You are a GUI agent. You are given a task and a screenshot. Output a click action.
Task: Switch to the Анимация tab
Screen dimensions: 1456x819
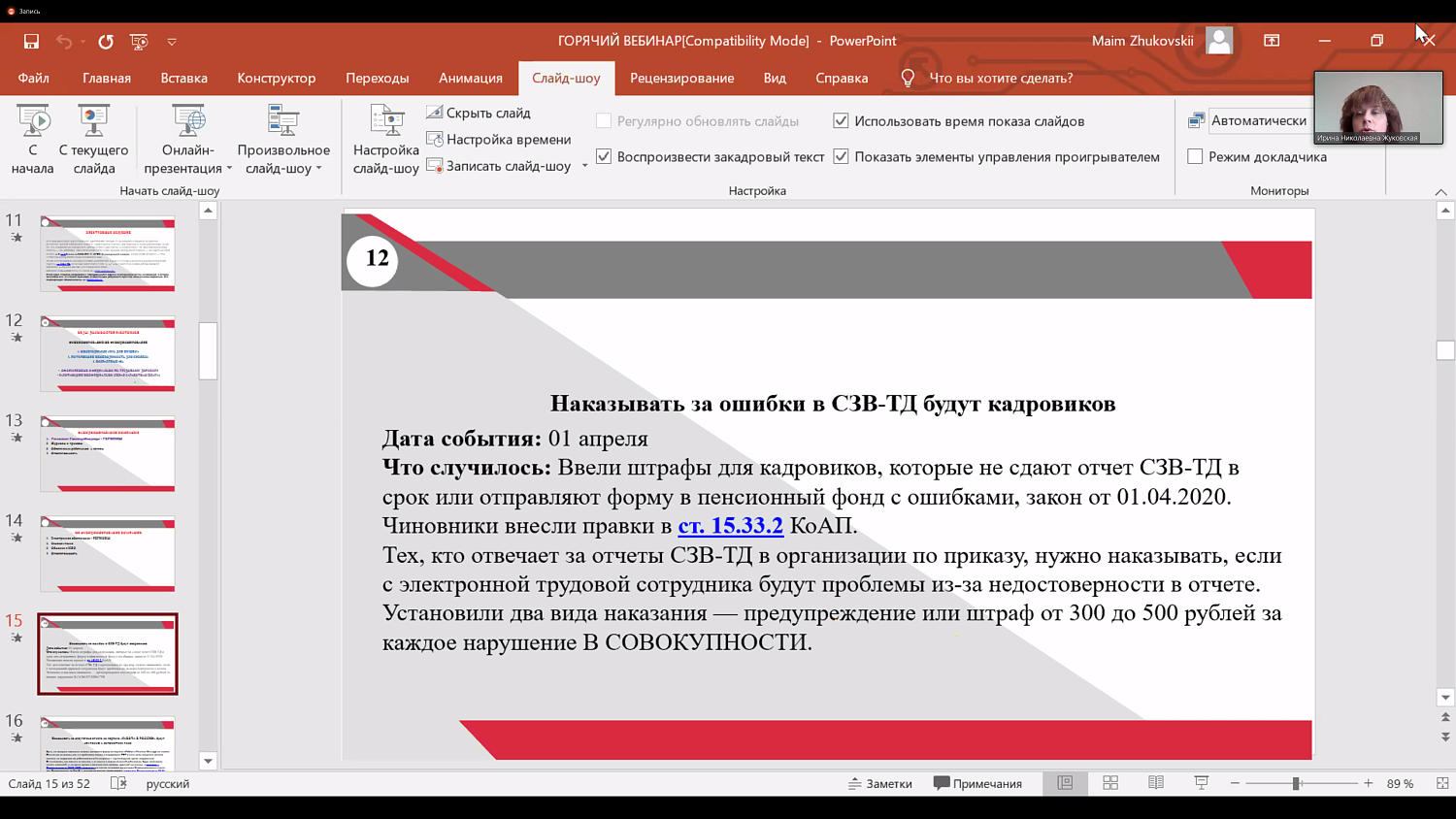click(x=471, y=78)
